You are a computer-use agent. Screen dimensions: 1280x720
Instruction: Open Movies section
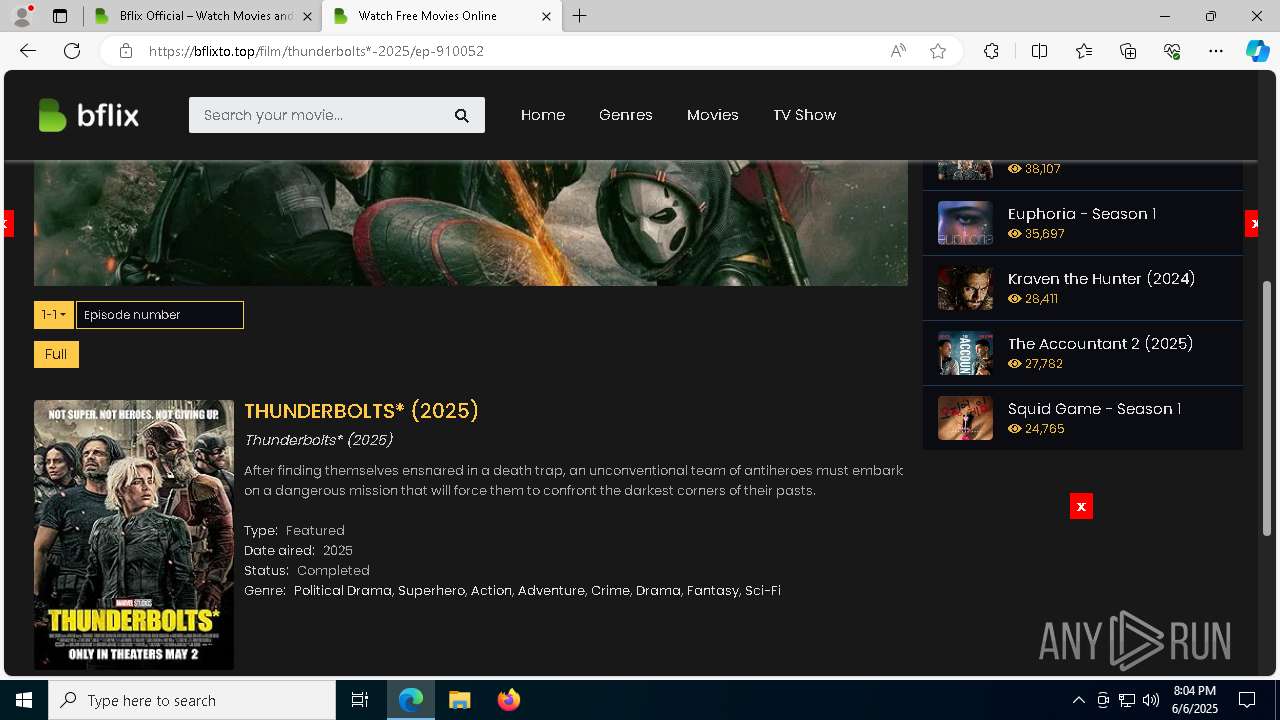click(x=713, y=115)
